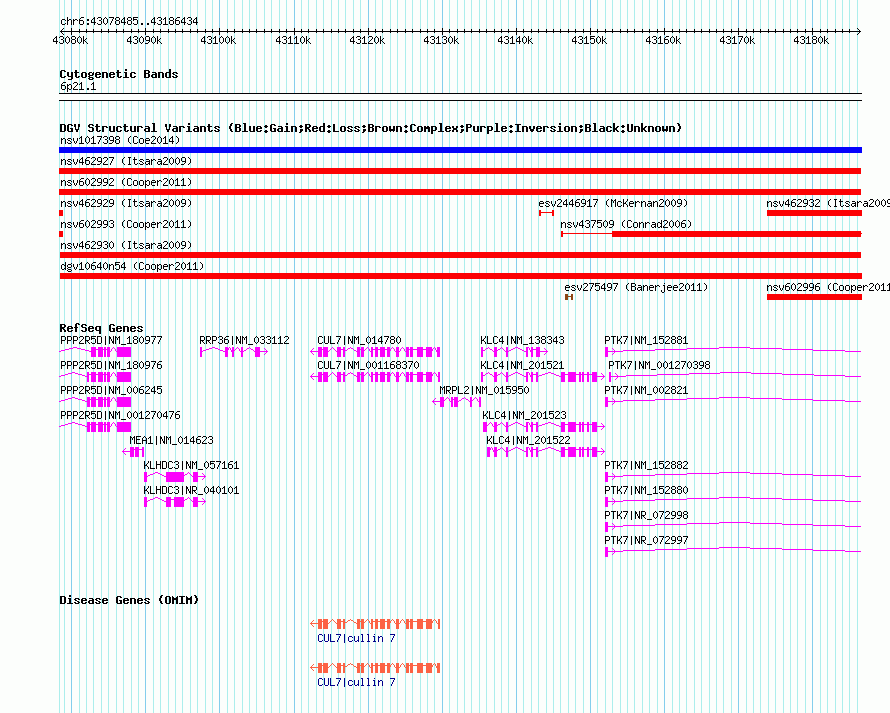Click the KLC4|NM_138343 transcript label
This screenshot has height=713, width=890.
pyautogui.click(x=522, y=341)
